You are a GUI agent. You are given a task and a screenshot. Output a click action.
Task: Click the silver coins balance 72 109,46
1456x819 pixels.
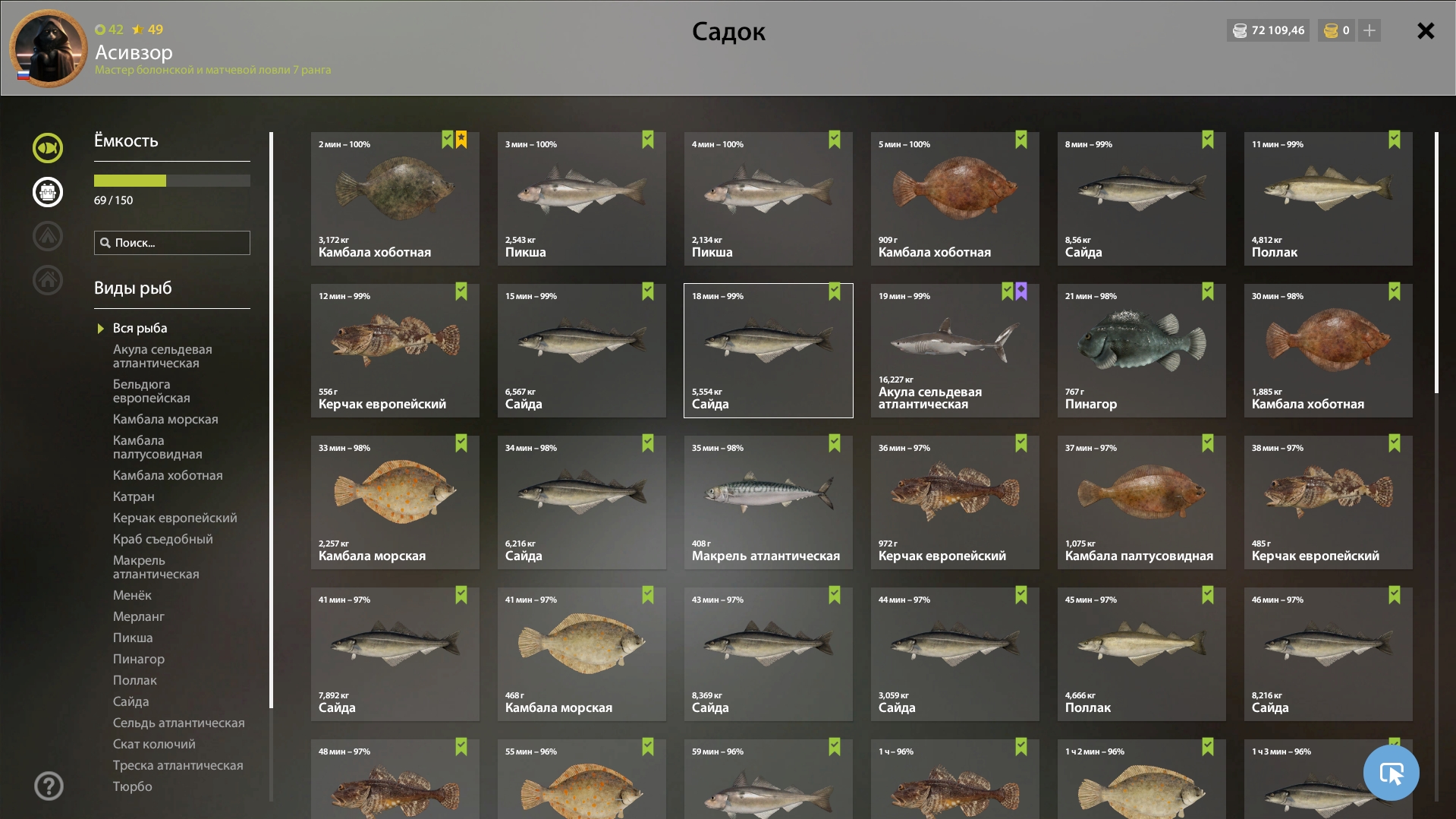click(1268, 30)
